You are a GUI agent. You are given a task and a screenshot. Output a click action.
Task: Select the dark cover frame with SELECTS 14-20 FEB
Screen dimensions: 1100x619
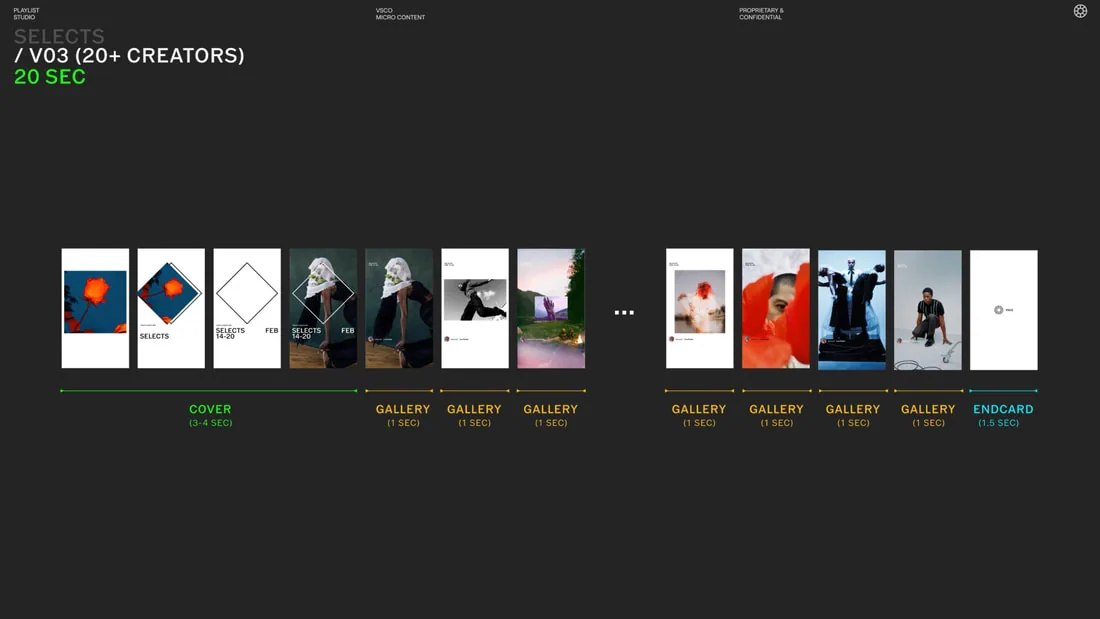click(323, 308)
